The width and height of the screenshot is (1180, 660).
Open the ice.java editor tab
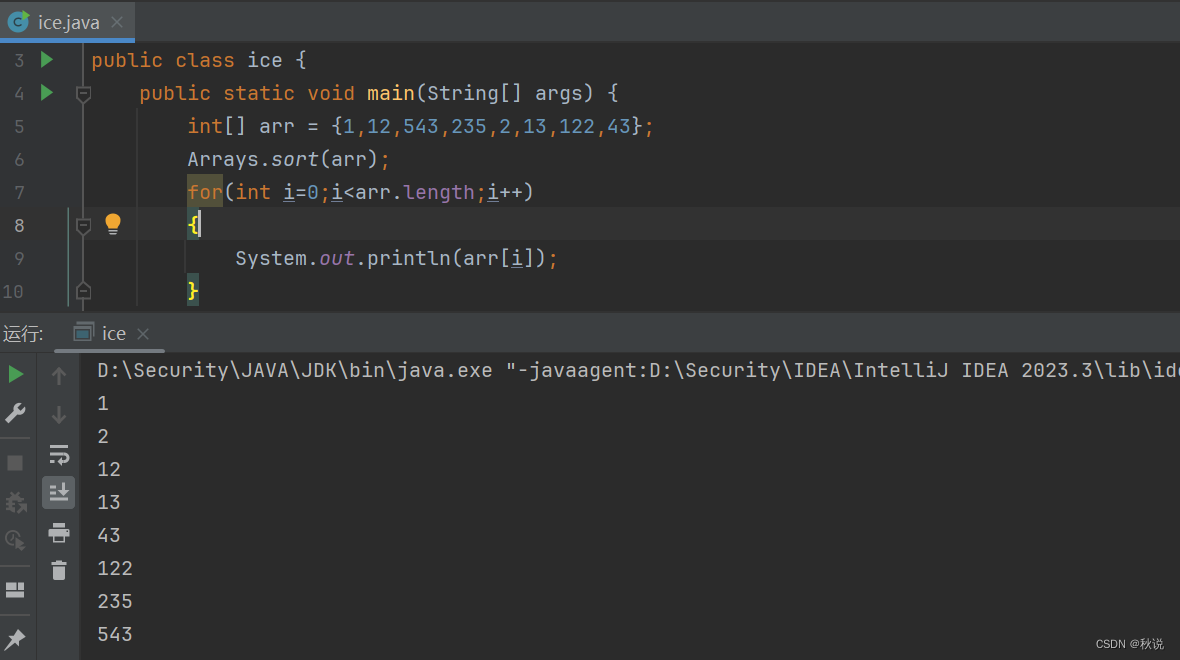pyautogui.click(x=67, y=22)
